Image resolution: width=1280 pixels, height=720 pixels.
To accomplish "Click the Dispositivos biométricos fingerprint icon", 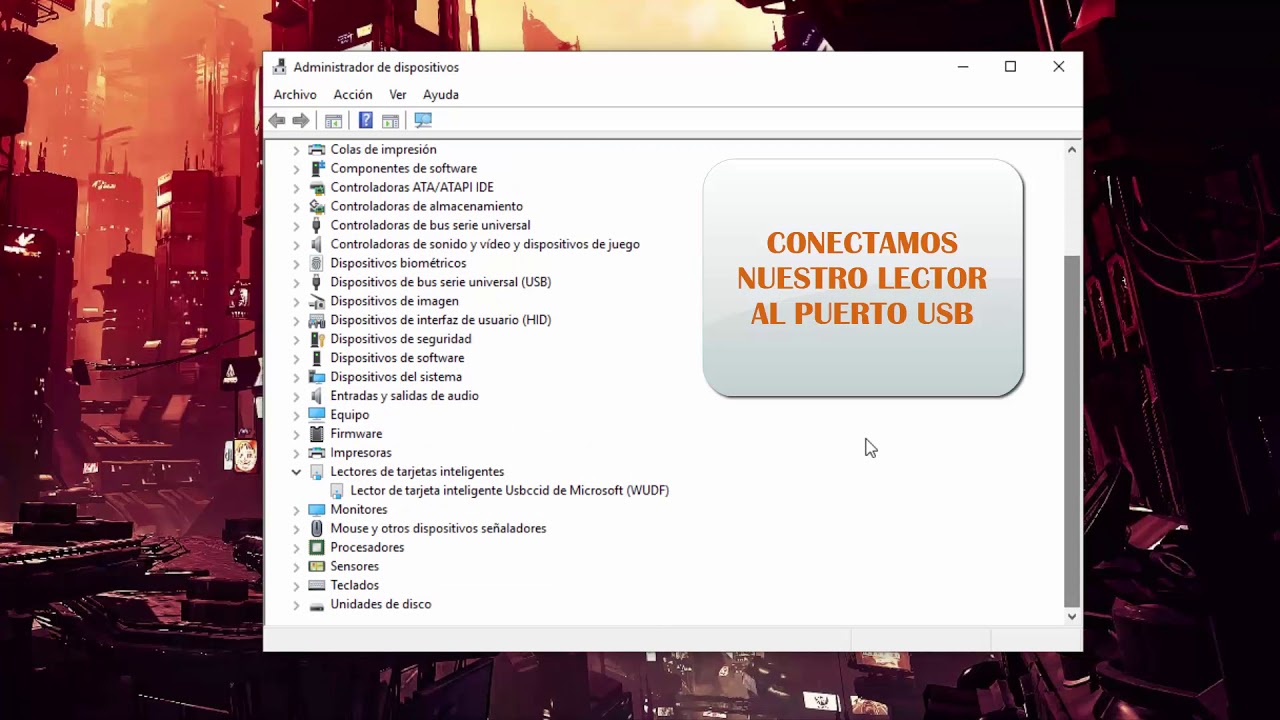I will click(x=317, y=263).
